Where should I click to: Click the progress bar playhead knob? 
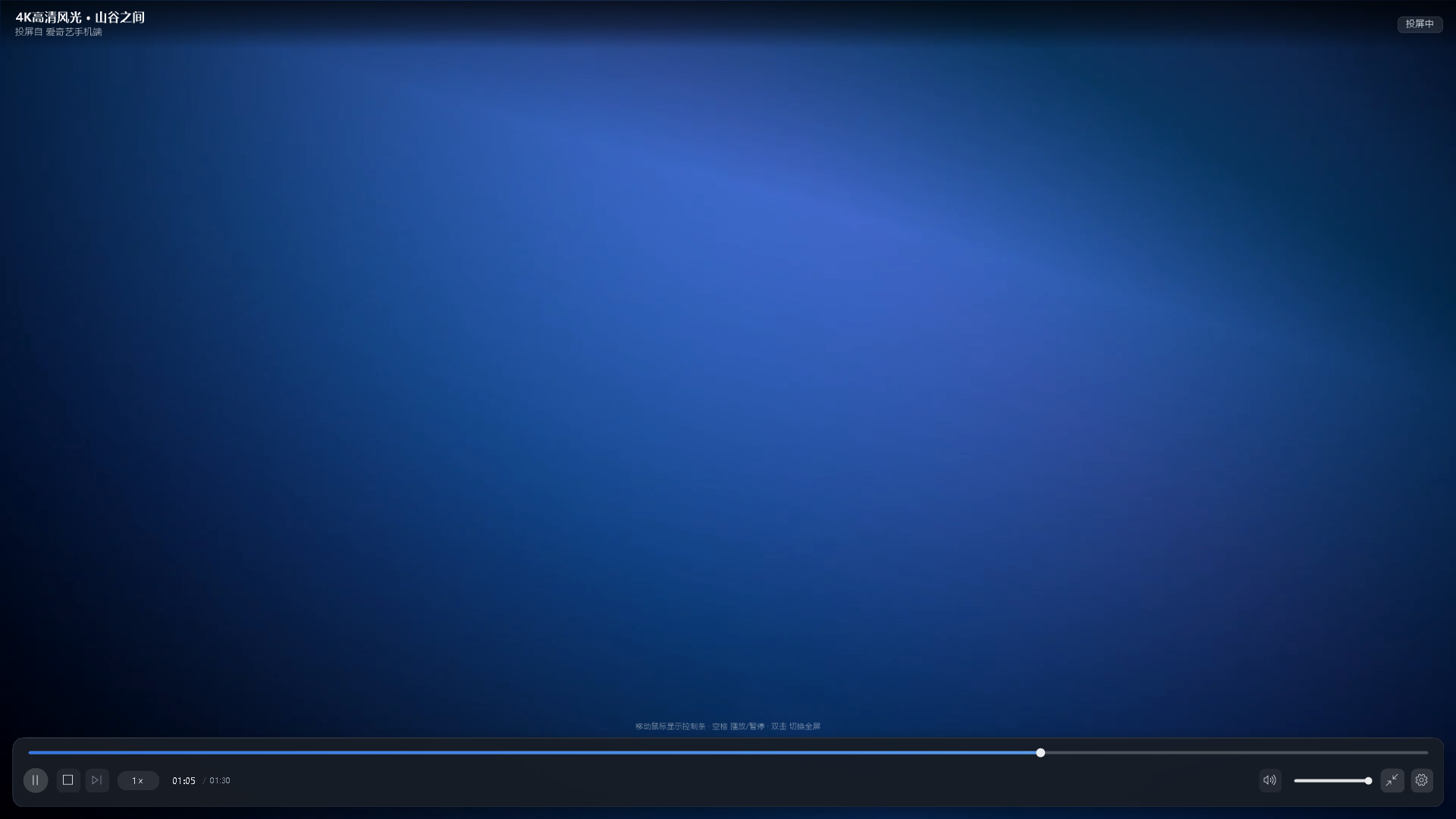tap(1040, 752)
